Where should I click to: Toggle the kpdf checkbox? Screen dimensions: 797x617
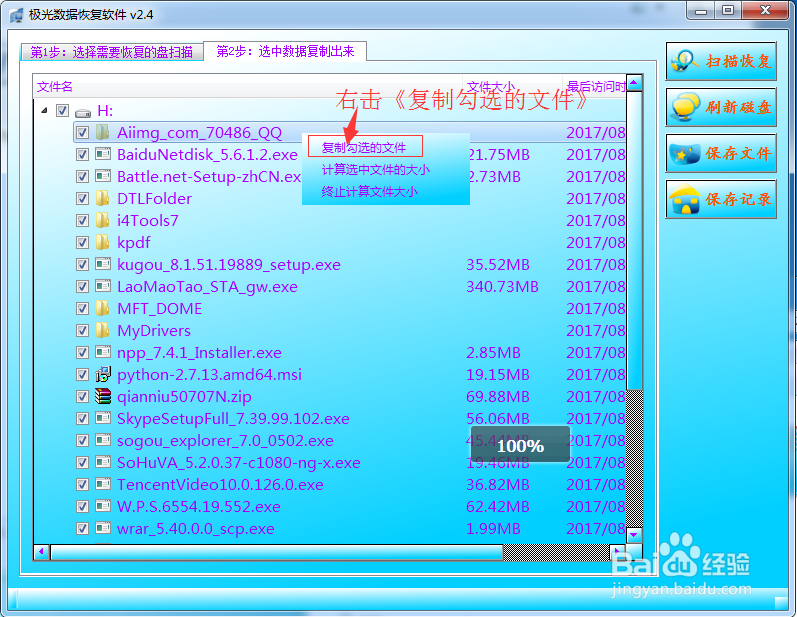[x=82, y=242]
